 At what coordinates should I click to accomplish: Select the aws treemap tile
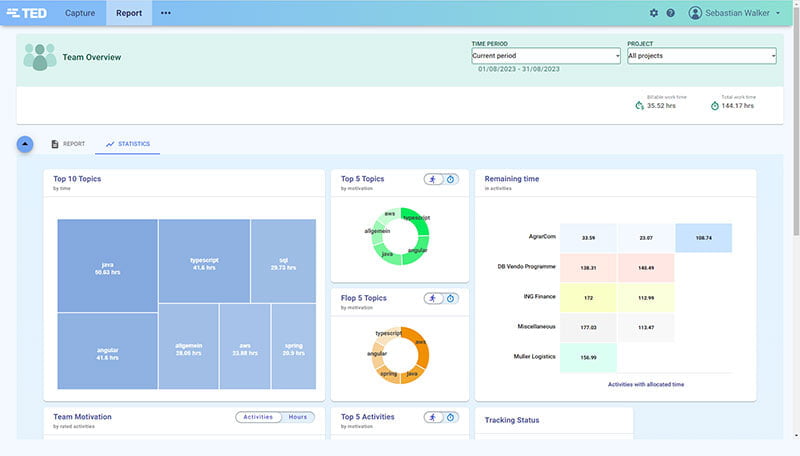click(x=245, y=346)
